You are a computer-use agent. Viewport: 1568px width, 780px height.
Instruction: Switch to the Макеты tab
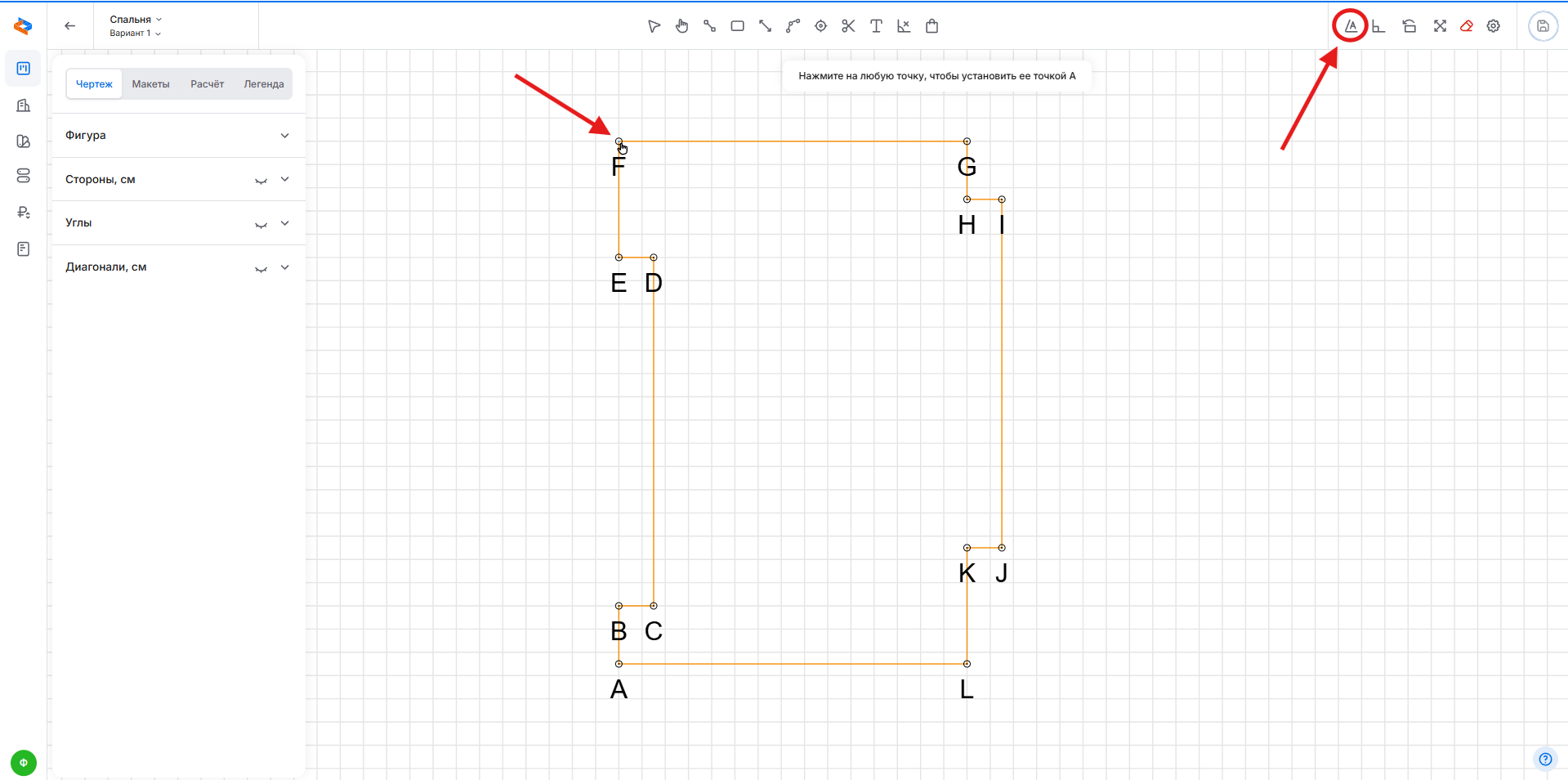click(x=150, y=84)
